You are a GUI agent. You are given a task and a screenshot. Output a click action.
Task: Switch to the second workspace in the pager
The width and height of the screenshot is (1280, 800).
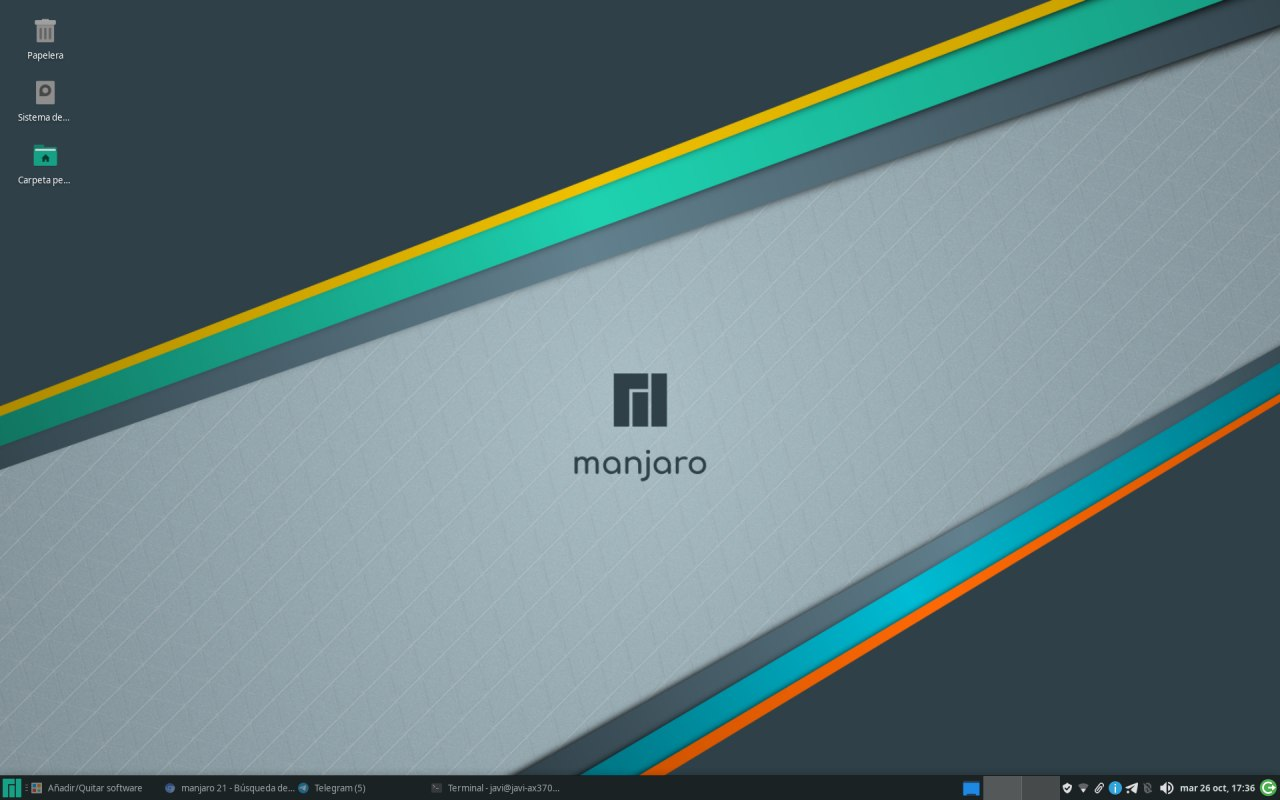tap(1040, 788)
